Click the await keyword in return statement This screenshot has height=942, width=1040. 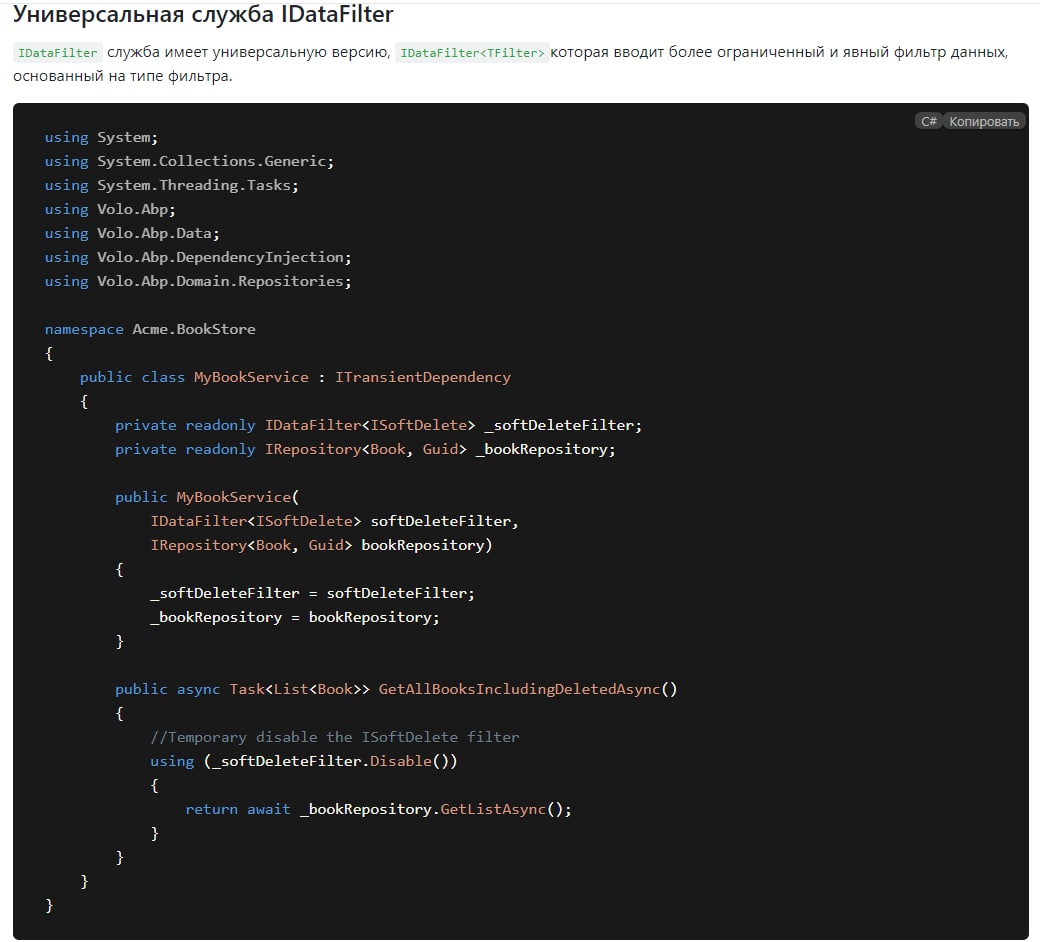pos(269,809)
